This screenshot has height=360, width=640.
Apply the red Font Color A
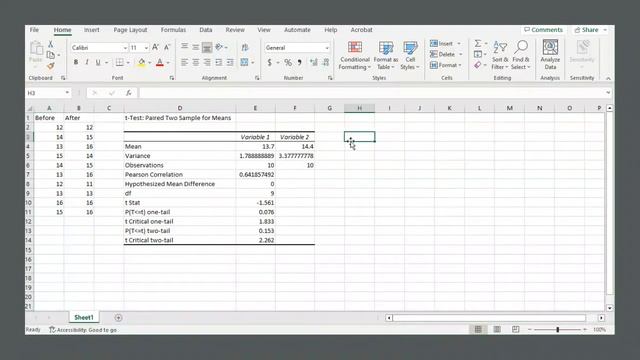(160, 62)
